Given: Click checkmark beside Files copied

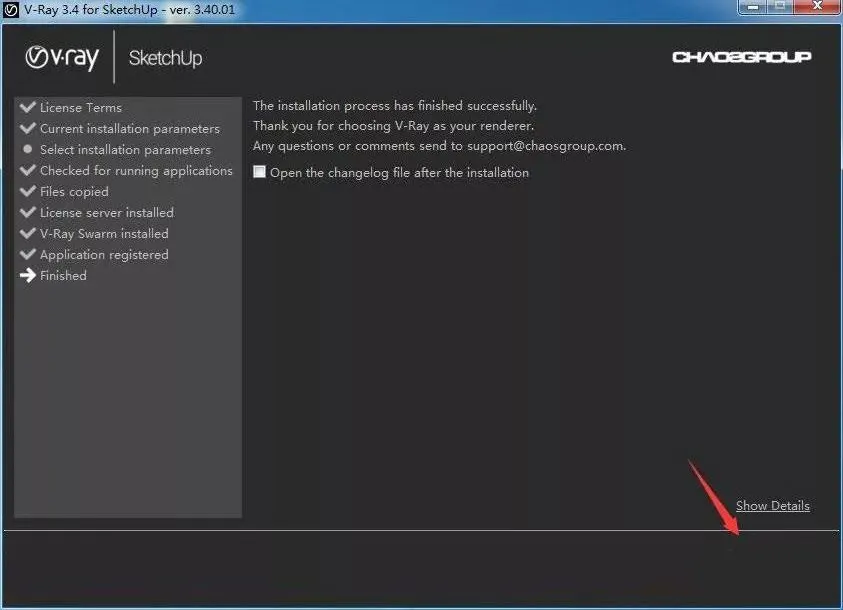Looking at the screenshot, I should pyautogui.click(x=27, y=191).
